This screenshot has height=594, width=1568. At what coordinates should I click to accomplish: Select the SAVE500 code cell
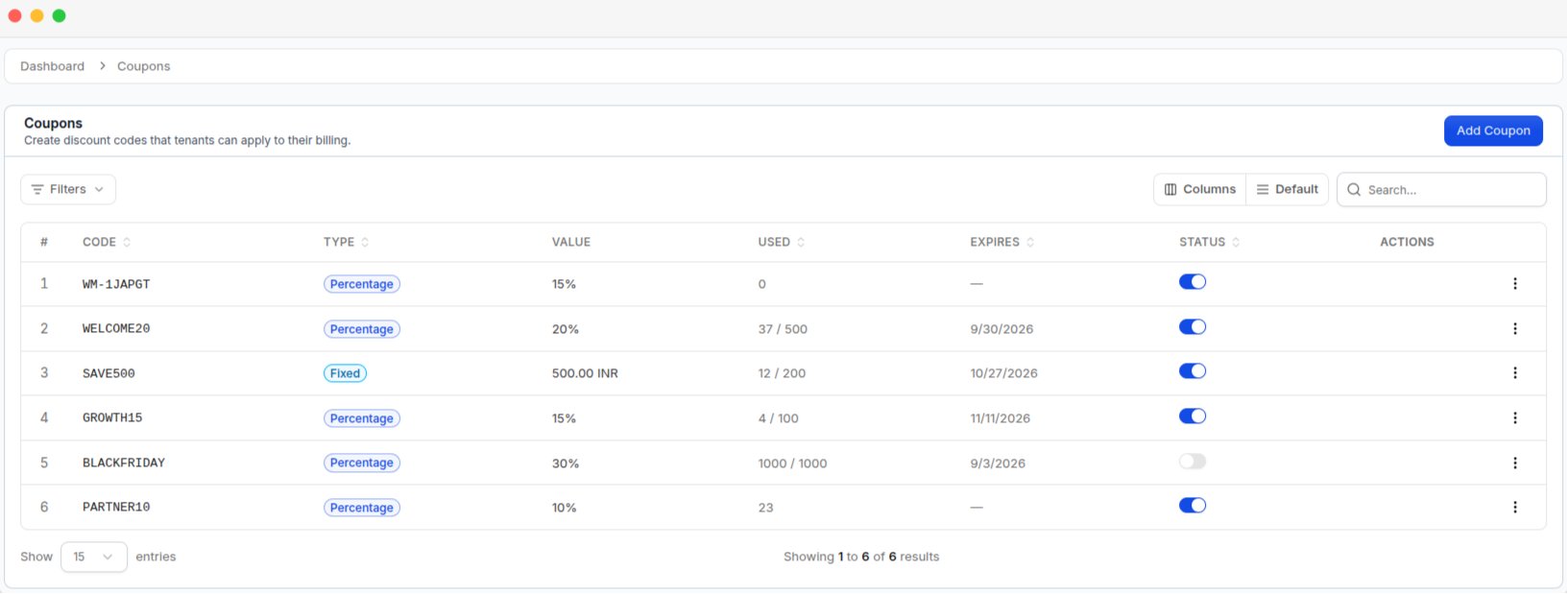pyautogui.click(x=109, y=373)
